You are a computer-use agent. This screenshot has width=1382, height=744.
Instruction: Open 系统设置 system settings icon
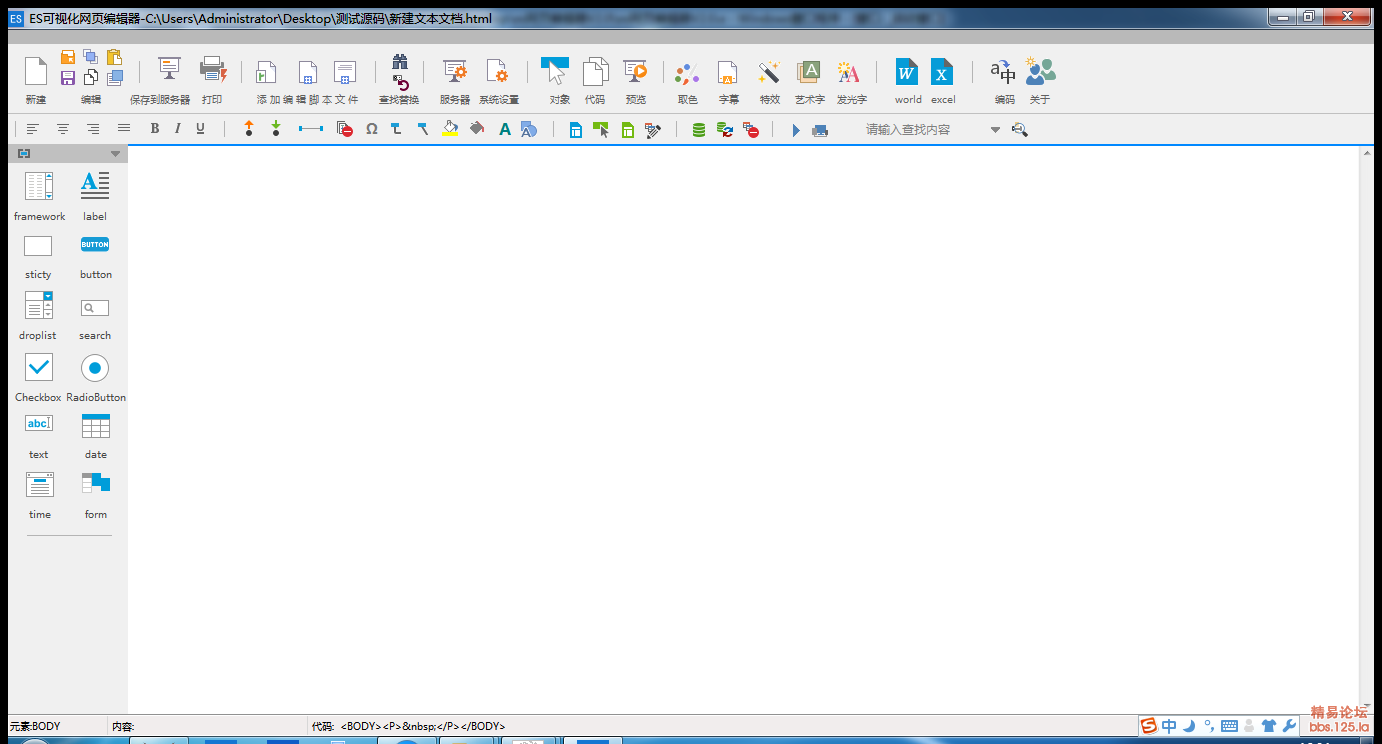pos(497,71)
